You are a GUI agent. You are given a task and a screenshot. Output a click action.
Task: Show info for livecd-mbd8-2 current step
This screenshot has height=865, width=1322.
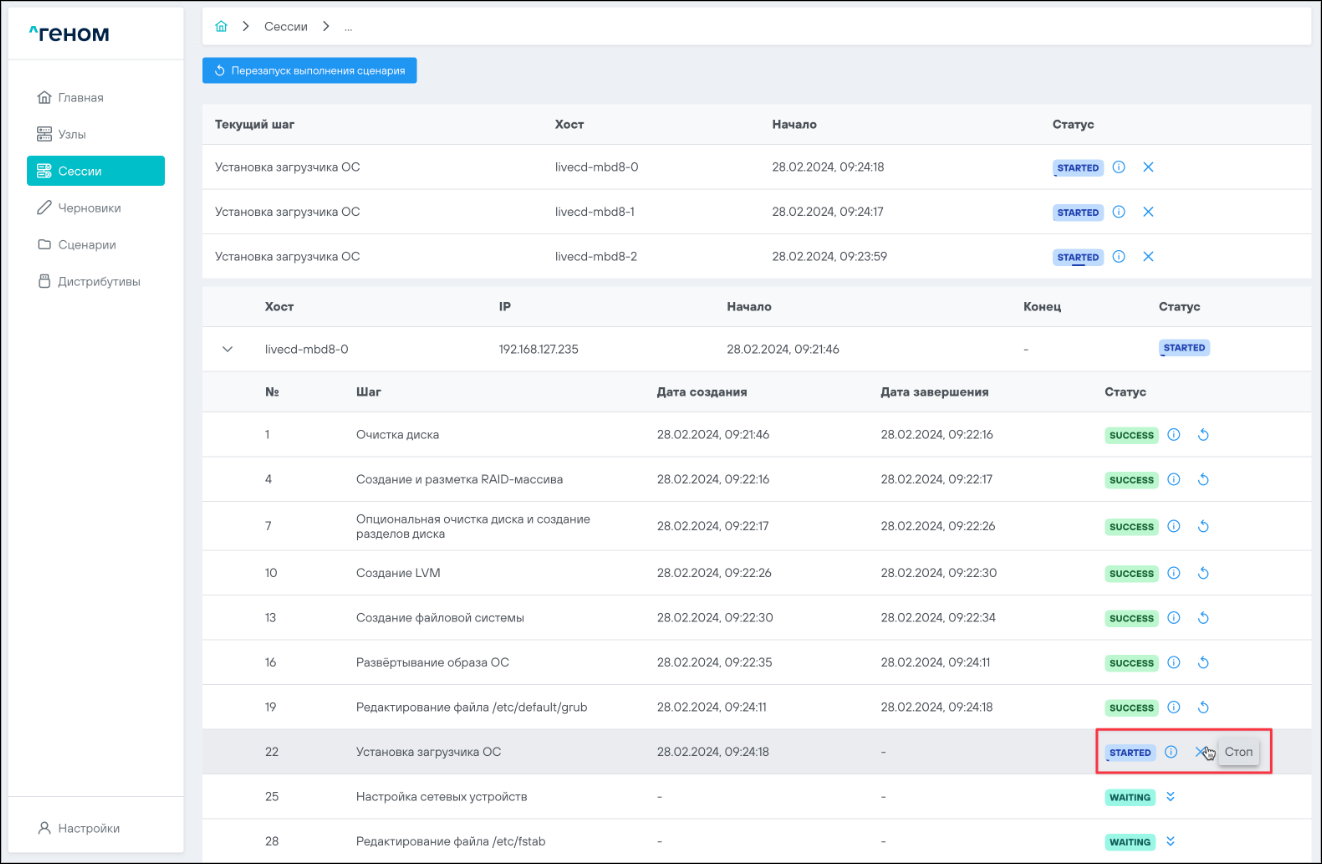coord(1119,257)
